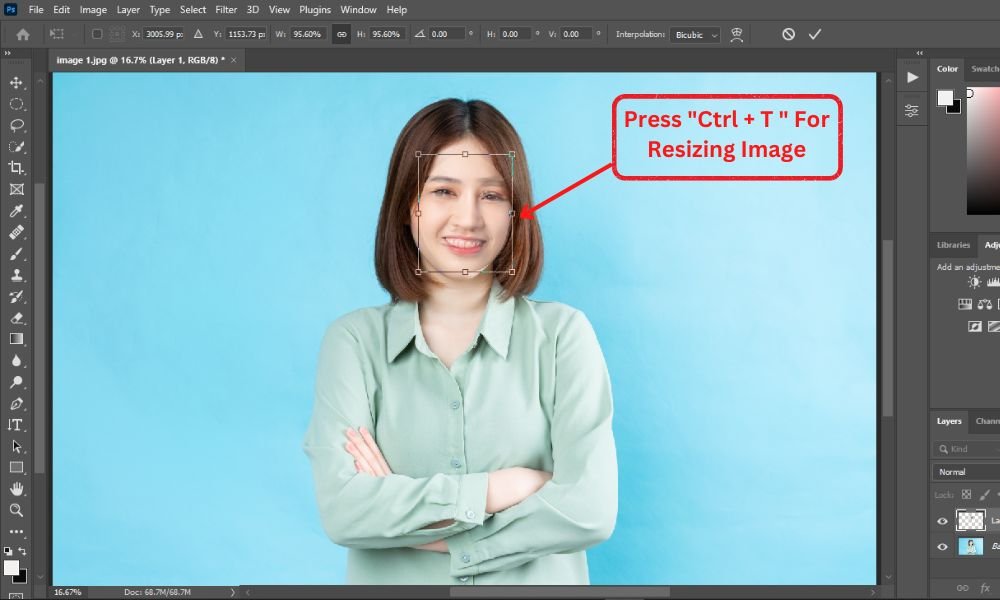Select the Background layer thumbnail
1000x600 pixels.
tap(970, 546)
